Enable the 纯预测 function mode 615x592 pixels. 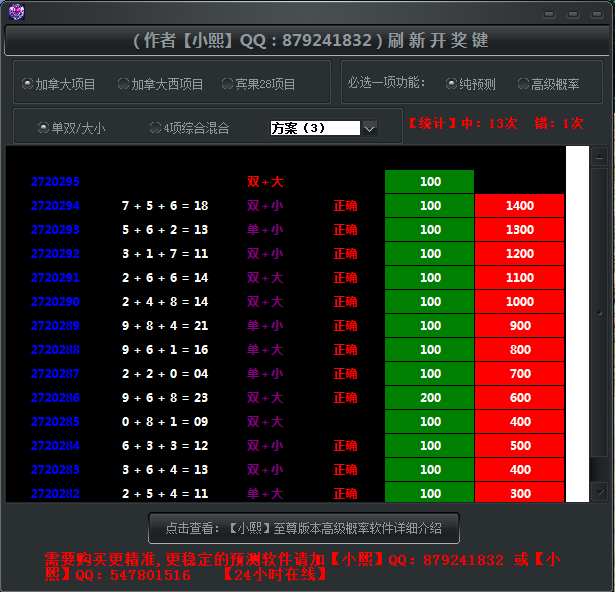(x=452, y=84)
